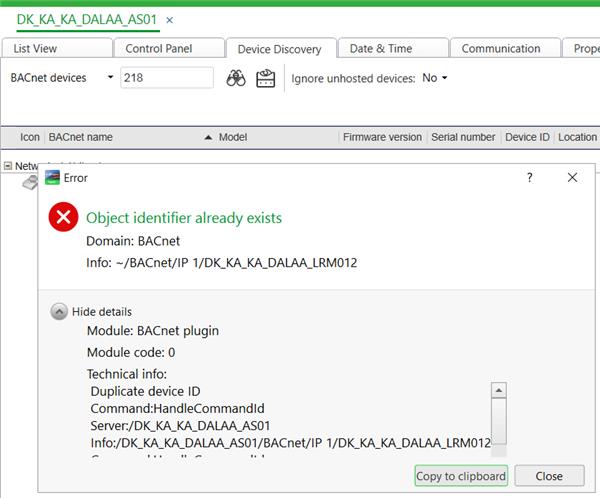
Task: Click 'Module code: 0' text
Action: pyautogui.click(x=131, y=352)
